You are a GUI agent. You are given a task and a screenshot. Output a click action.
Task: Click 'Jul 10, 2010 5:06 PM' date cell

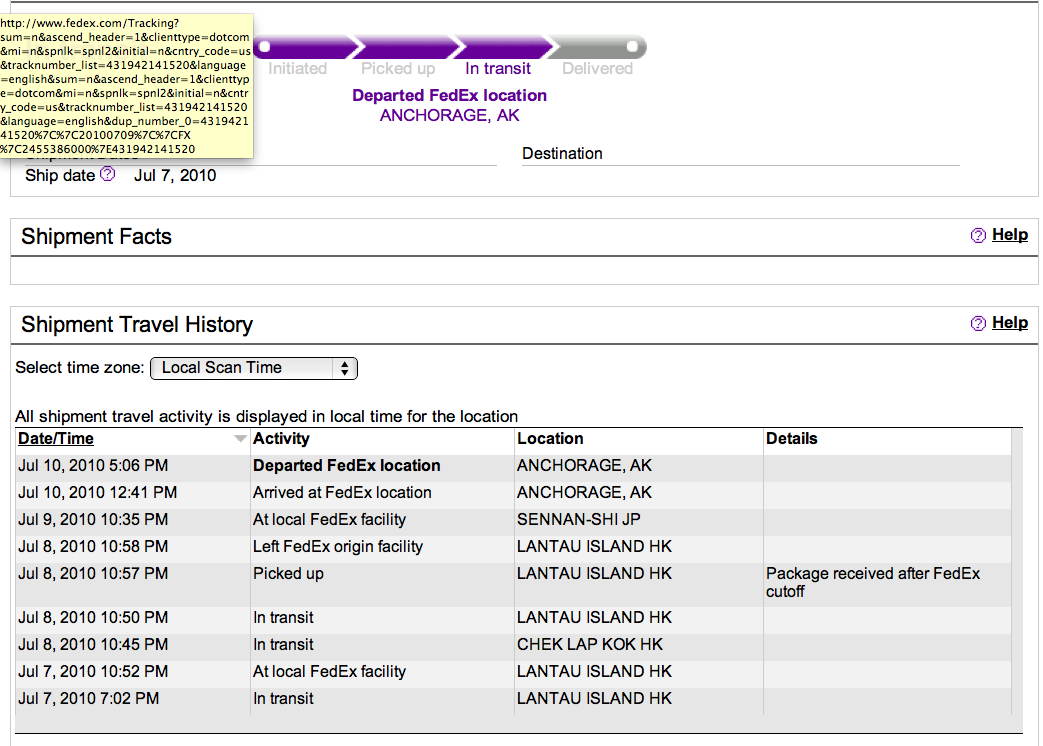[x=93, y=466]
